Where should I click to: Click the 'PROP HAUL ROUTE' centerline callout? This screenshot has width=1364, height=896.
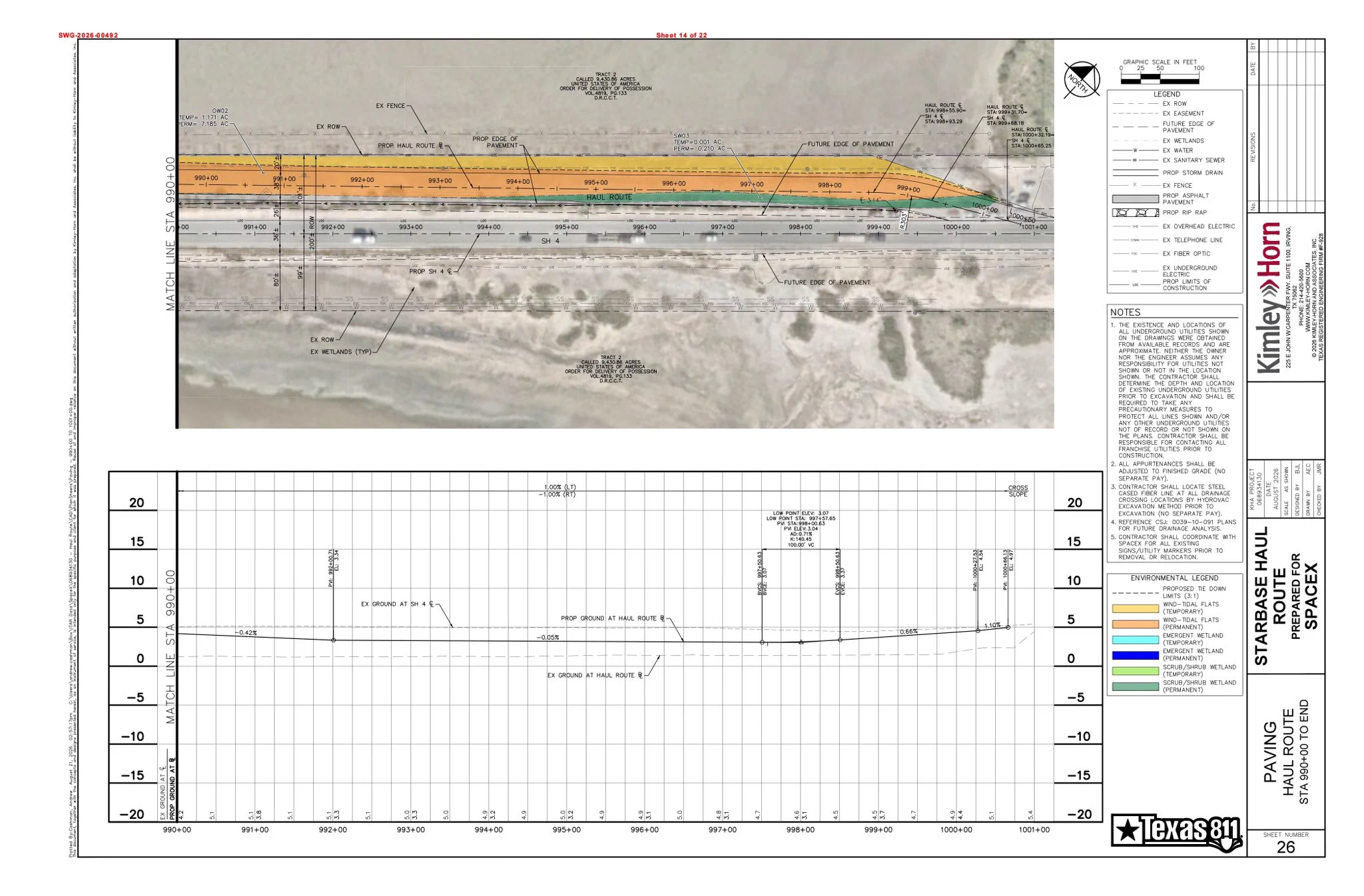click(410, 146)
